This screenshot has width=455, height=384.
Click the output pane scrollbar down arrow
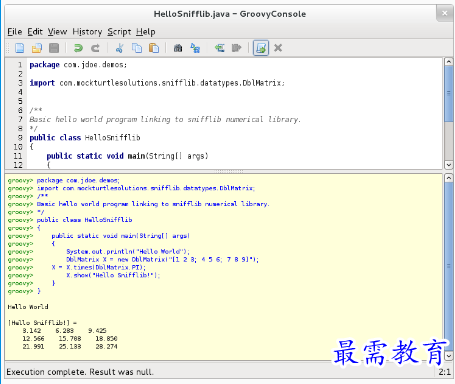(449, 356)
